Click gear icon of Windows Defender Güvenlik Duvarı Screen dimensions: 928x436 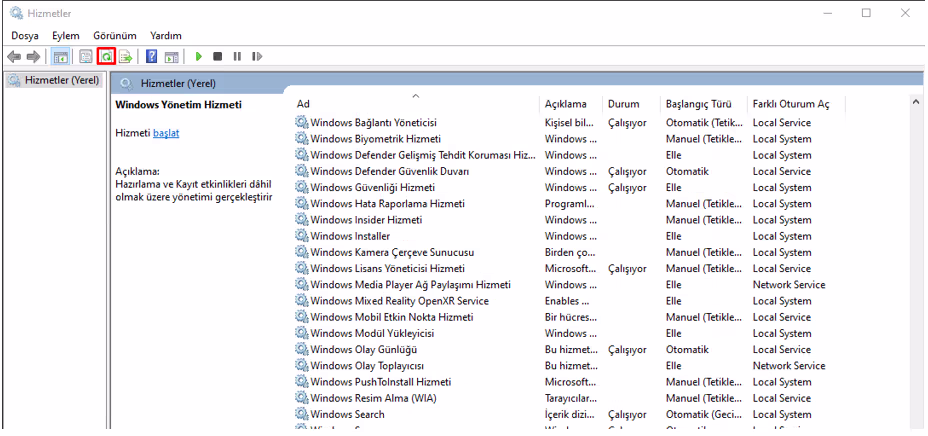(302, 171)
